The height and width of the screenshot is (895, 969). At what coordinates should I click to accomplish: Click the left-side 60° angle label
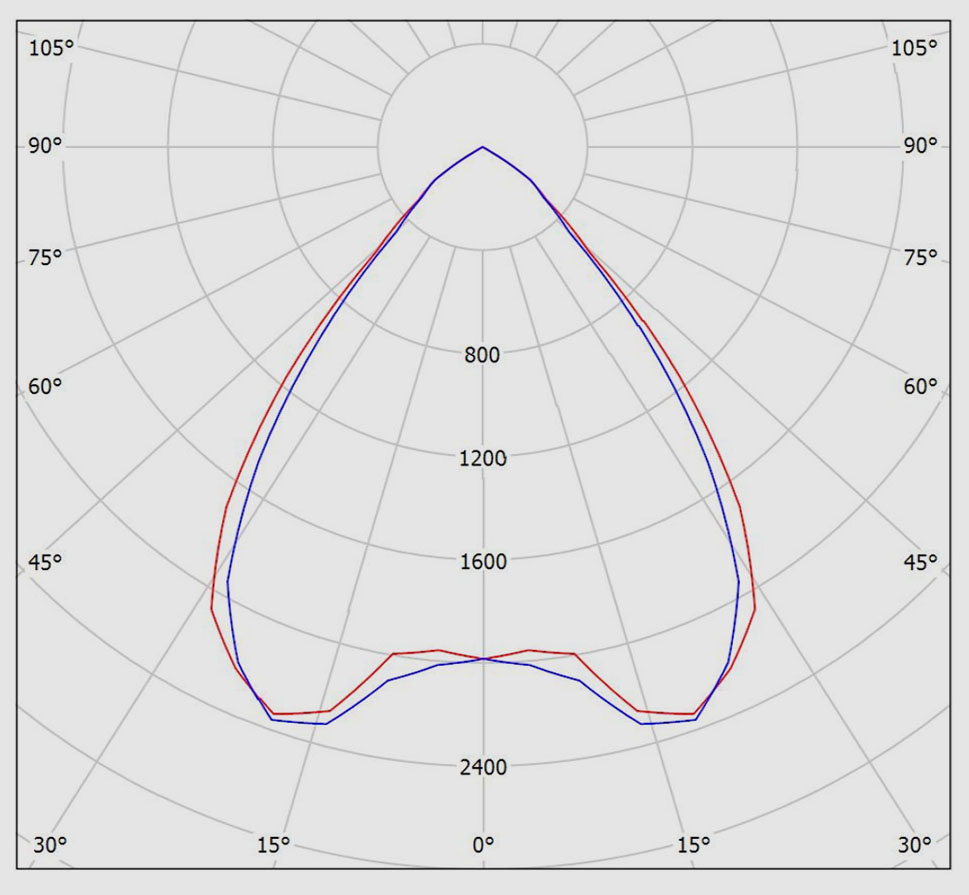tap(45, 387)
